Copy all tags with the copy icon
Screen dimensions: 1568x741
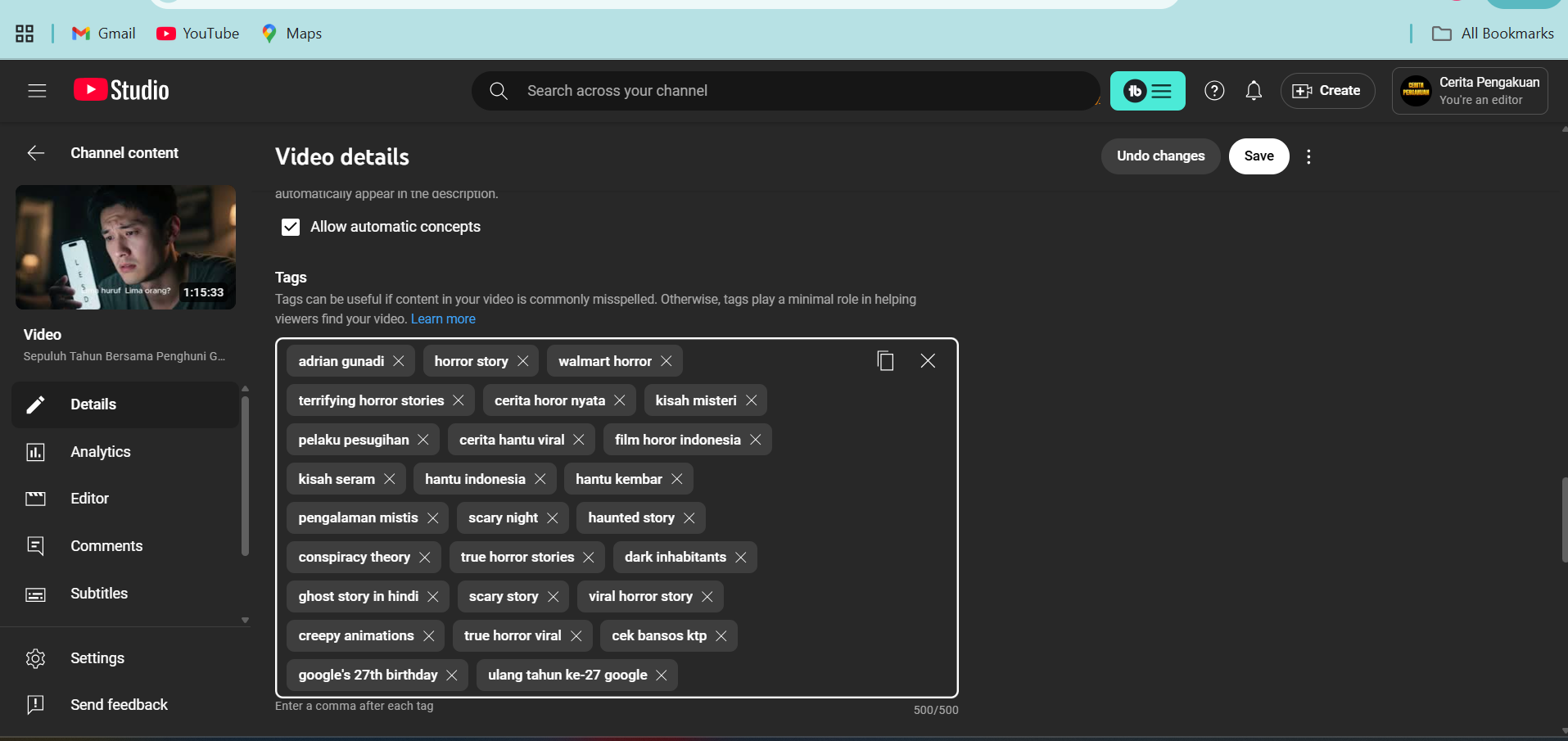coord(885,361)
